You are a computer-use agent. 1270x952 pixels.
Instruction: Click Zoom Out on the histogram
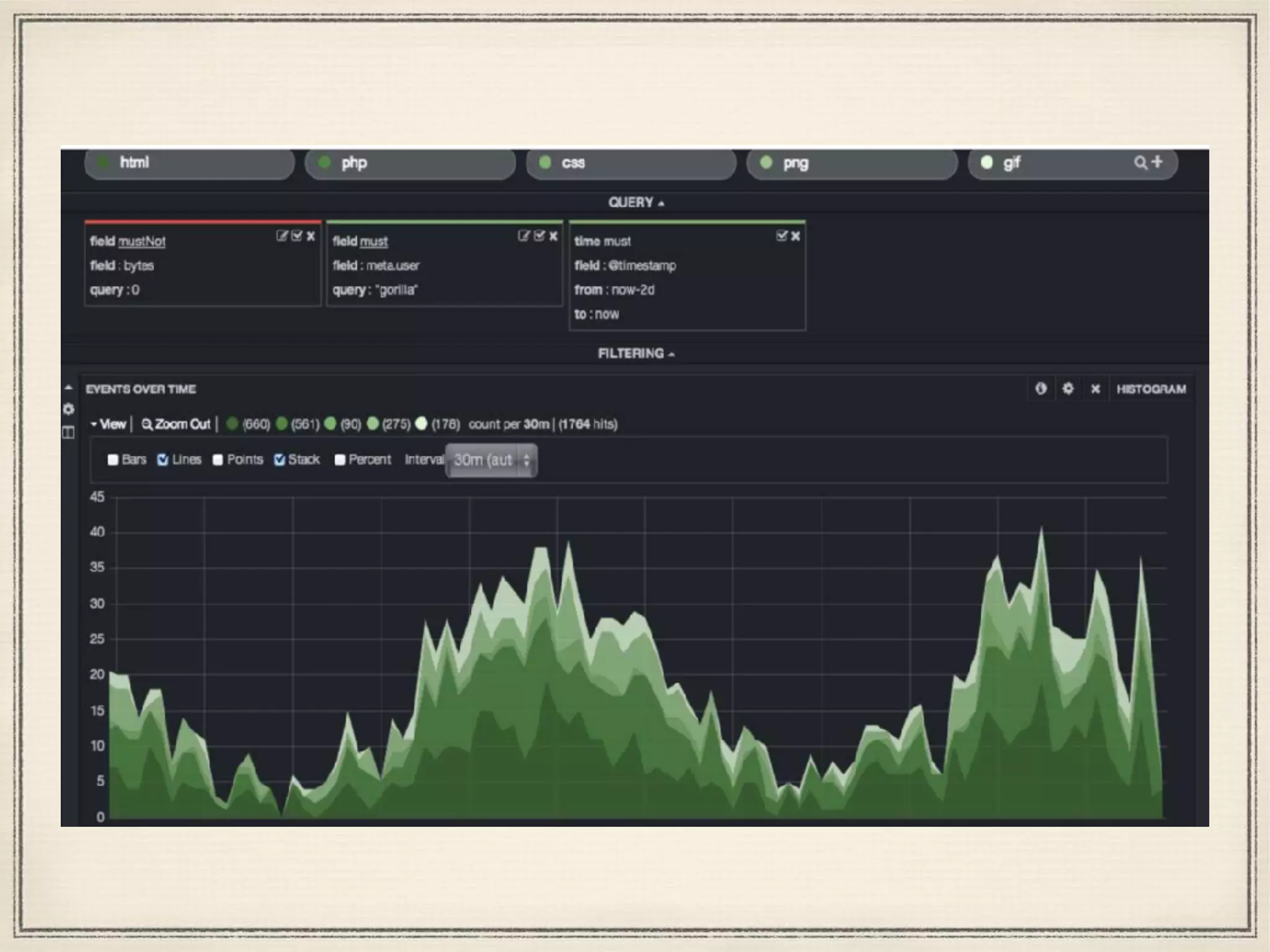[176, 425]
